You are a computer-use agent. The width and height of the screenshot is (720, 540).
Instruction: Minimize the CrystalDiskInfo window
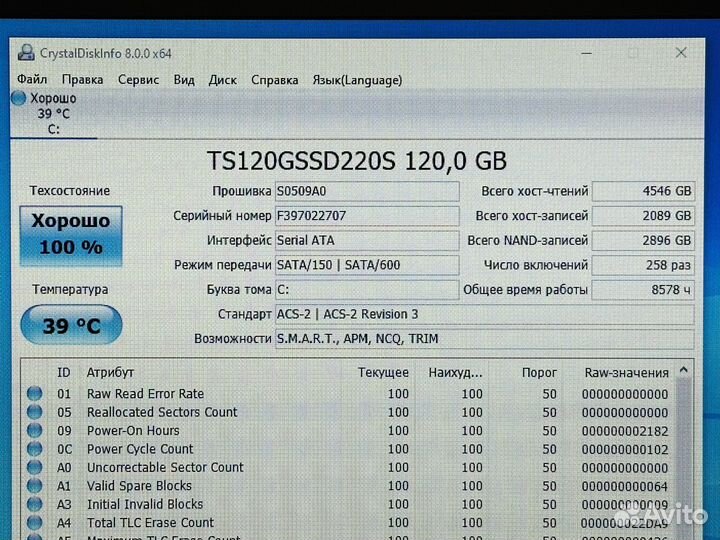point(586,53)
